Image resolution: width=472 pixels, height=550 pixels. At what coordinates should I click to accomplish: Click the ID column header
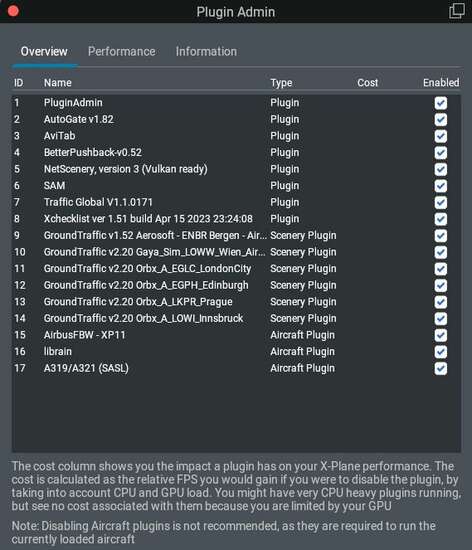18,83
